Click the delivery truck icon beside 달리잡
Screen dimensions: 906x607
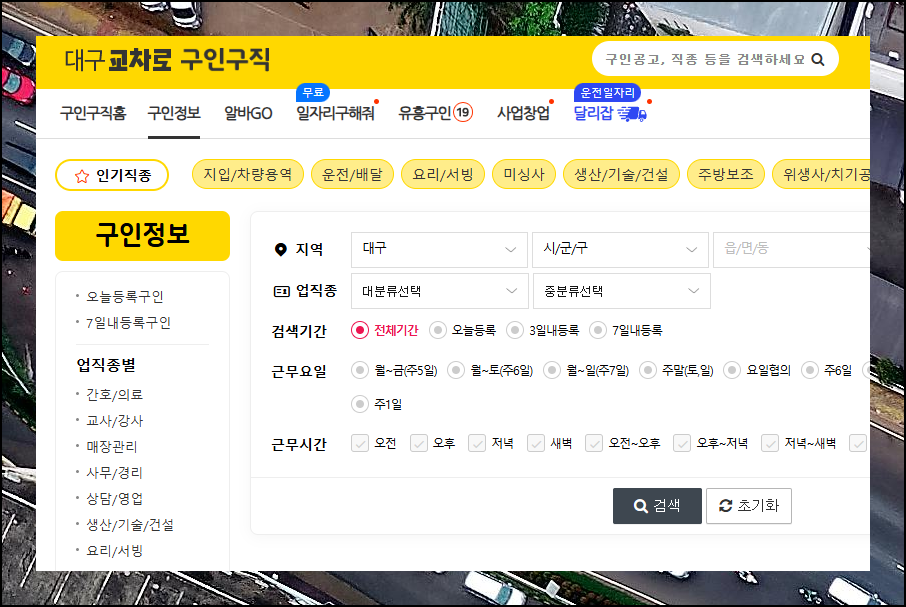(x=632, y=114)
